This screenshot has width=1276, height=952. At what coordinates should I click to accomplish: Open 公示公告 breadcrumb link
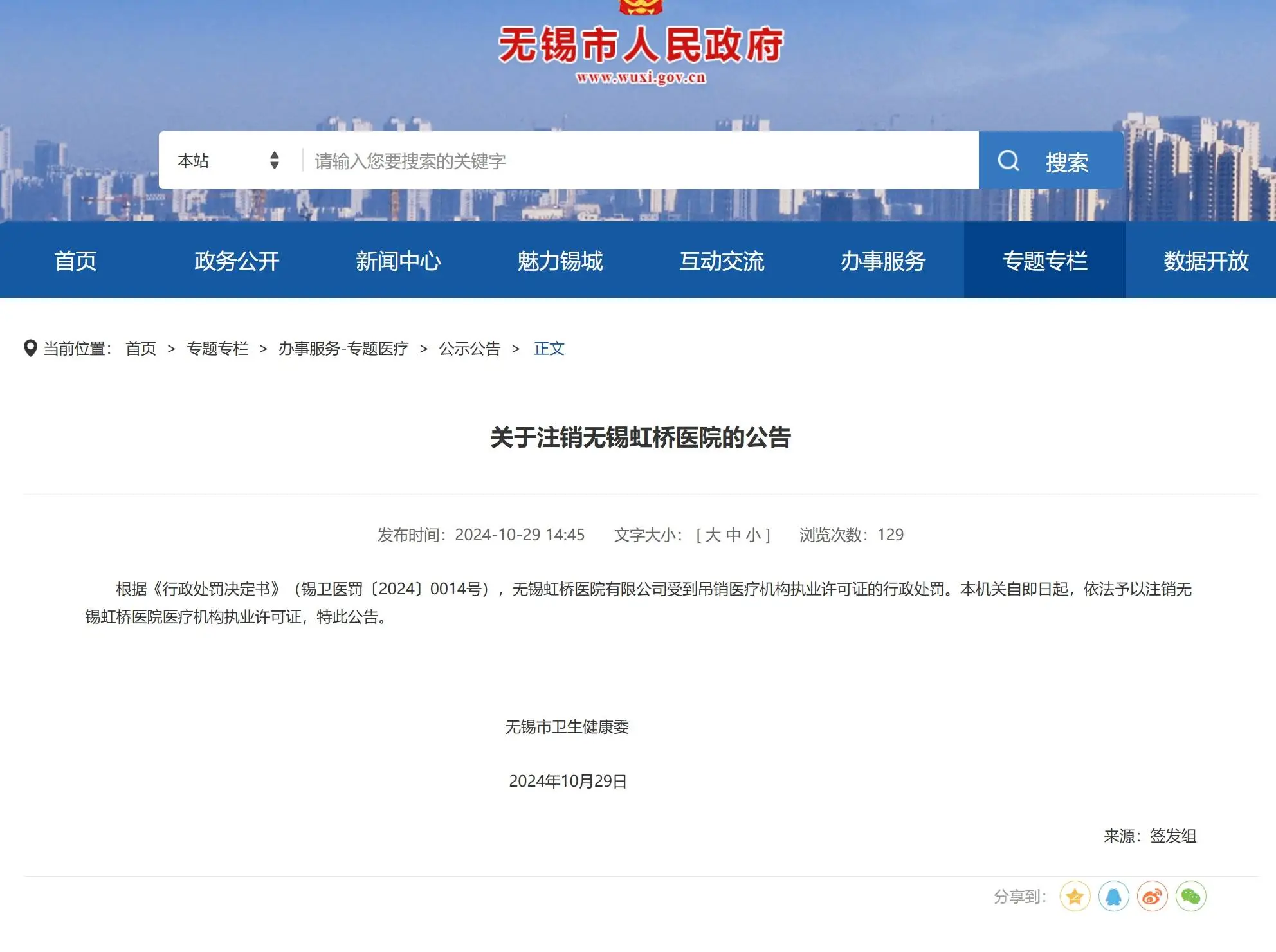[x=469, y=349]
